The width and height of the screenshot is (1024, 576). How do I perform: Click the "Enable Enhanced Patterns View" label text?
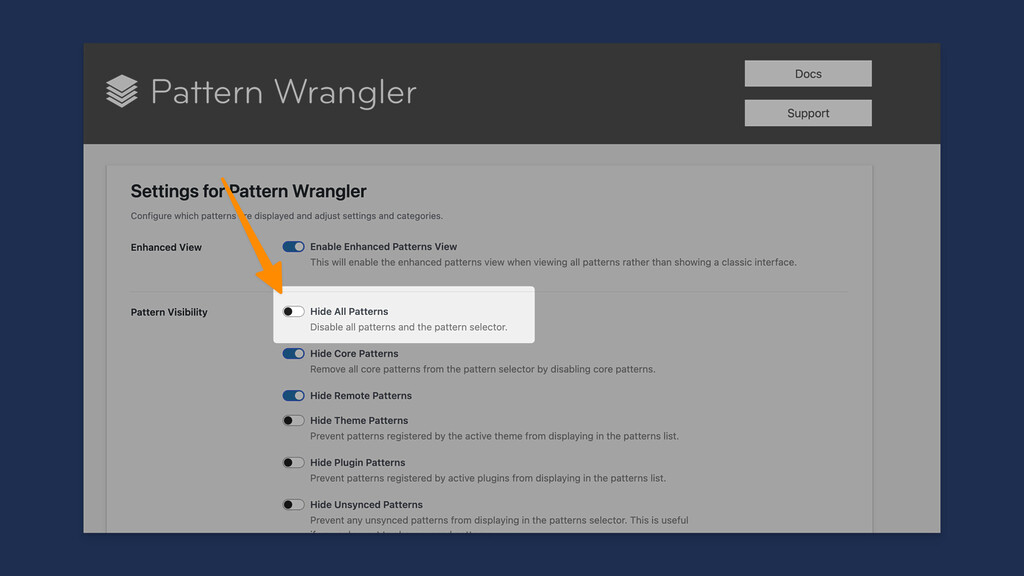pos(383,247)
